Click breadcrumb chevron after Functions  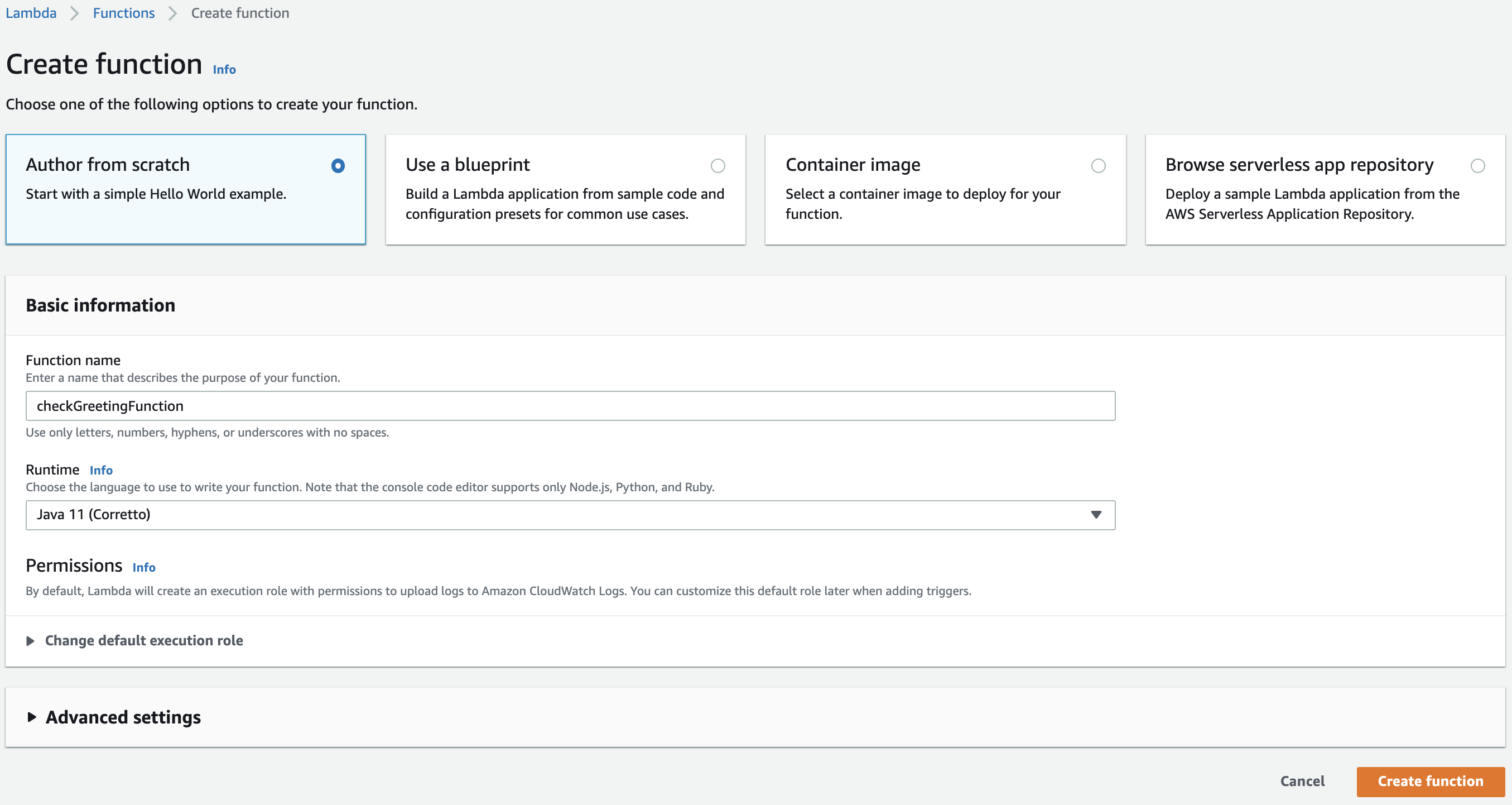coord(172,13)
